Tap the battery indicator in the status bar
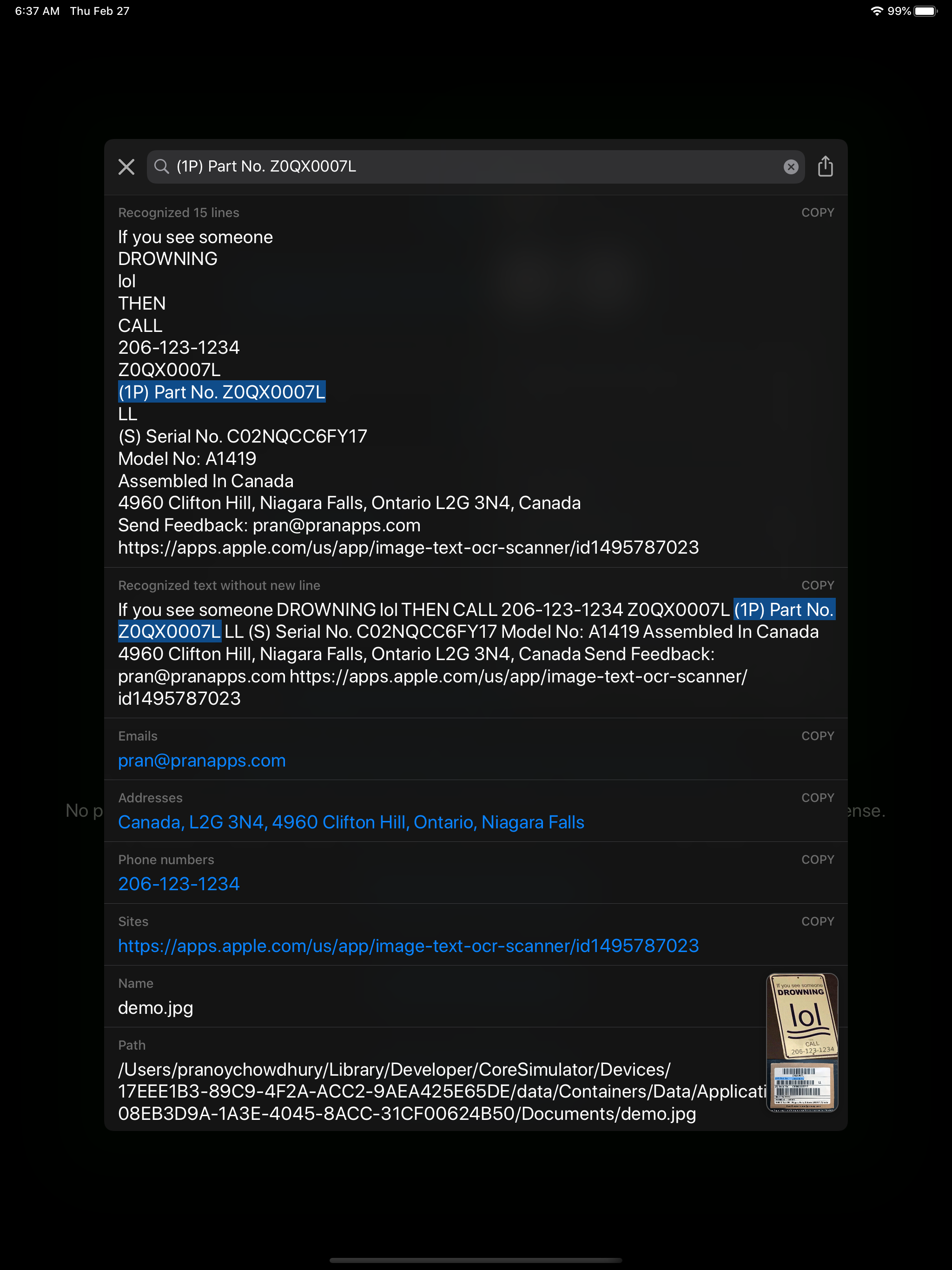Viewport: 952px width, 1270px height. pos(925,10)
